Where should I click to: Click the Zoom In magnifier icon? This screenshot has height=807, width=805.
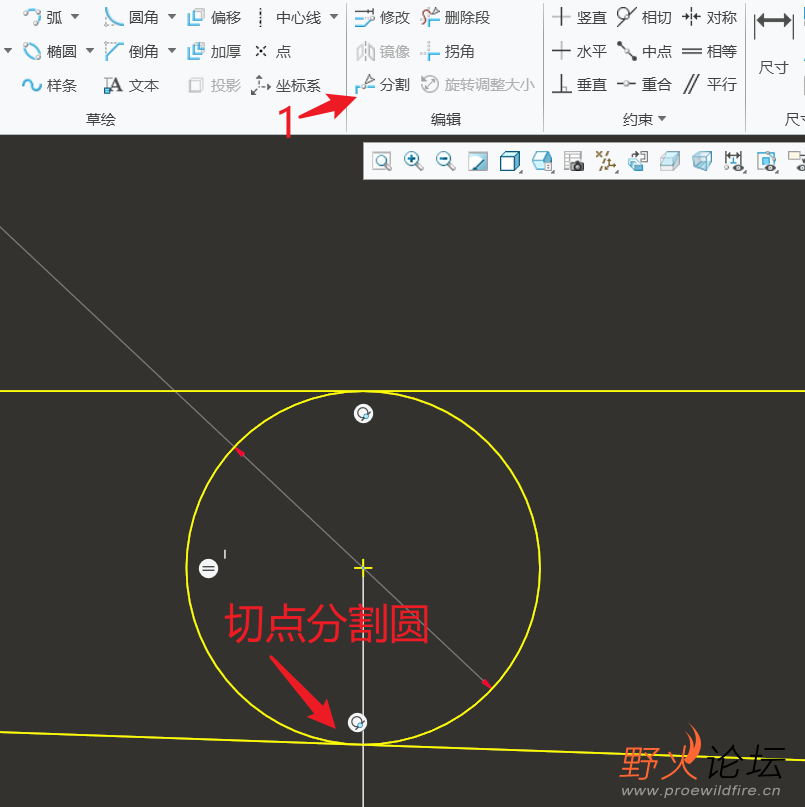pos(414,161)
